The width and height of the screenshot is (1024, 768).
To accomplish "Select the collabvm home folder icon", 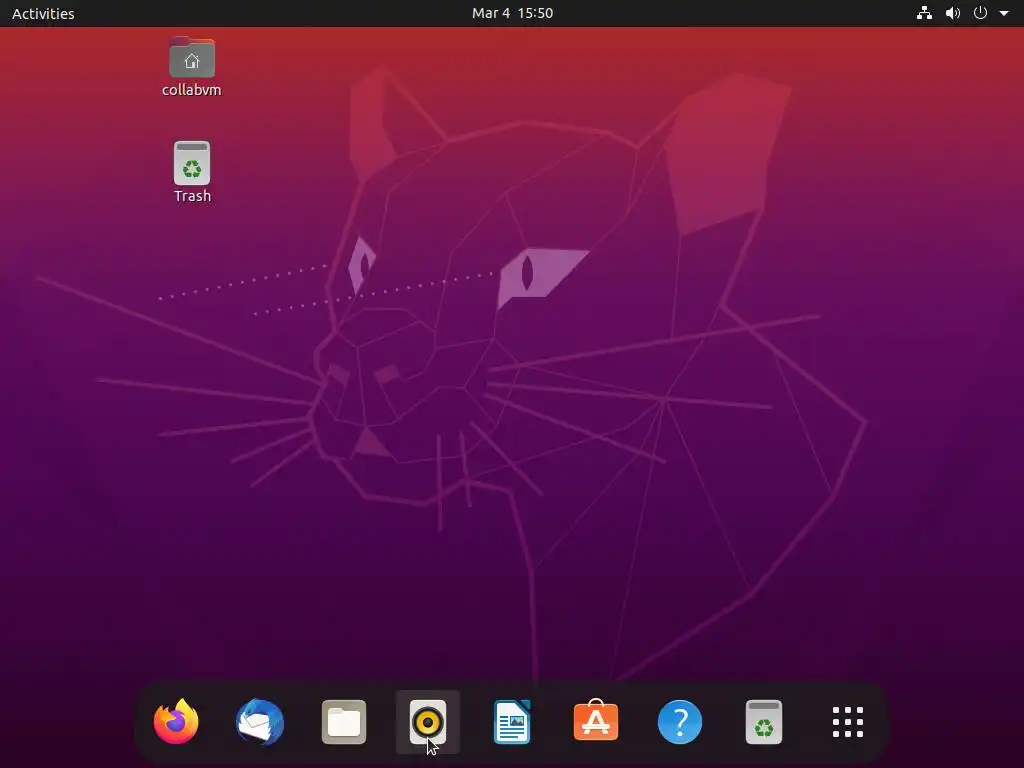I will coord(191,57).
